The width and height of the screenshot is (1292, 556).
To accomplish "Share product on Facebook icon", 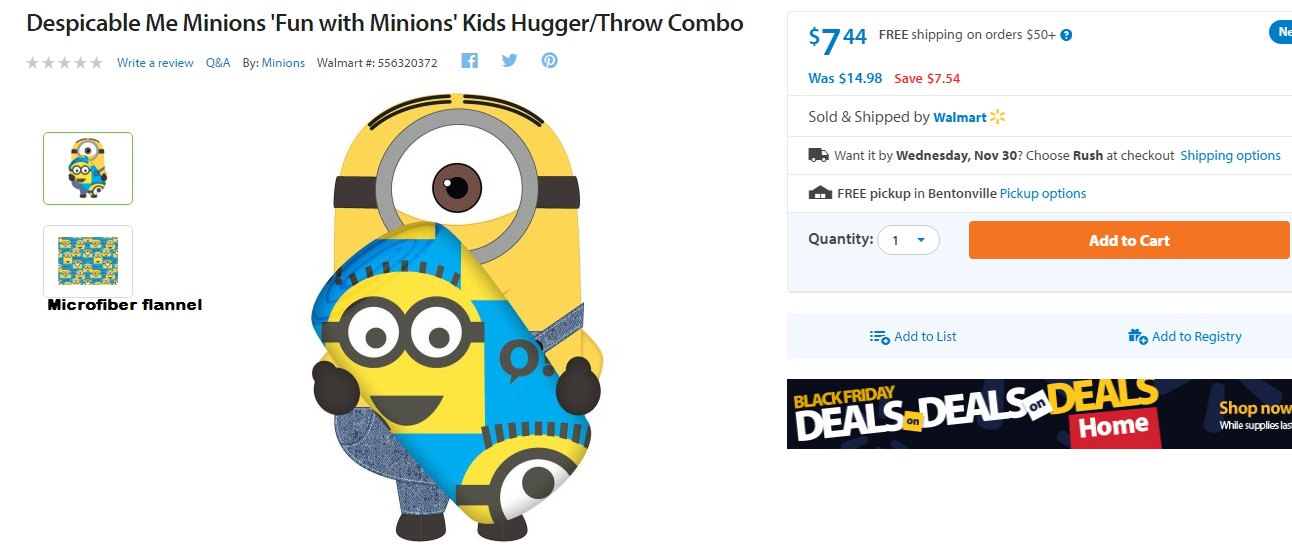I will click(x=469, y=61).
